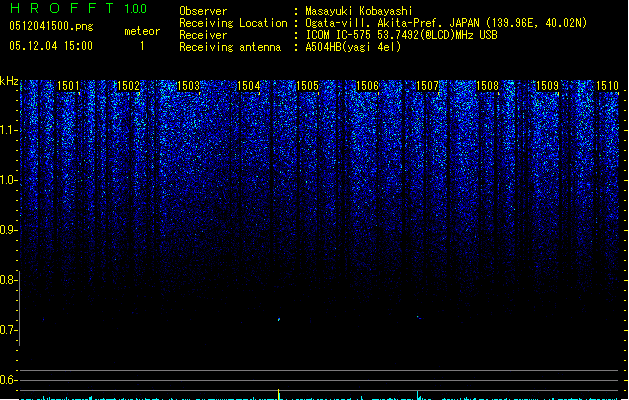Click the 1504 time marker

pyautogui.click(x=248, y=86)
